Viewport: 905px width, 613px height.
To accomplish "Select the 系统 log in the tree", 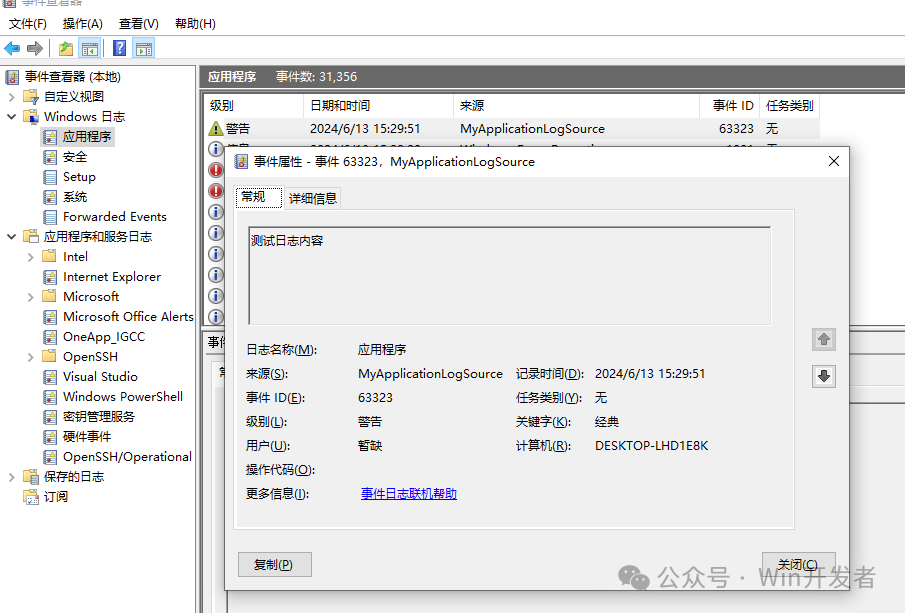I will coord(75,197).
